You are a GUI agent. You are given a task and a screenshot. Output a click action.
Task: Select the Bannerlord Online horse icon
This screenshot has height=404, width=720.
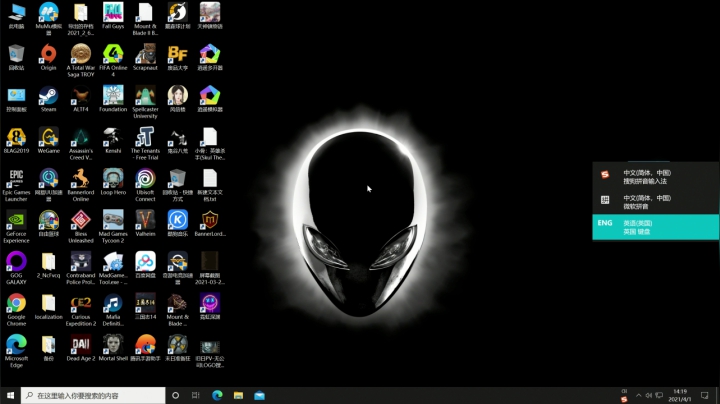[x=81, y=185]
